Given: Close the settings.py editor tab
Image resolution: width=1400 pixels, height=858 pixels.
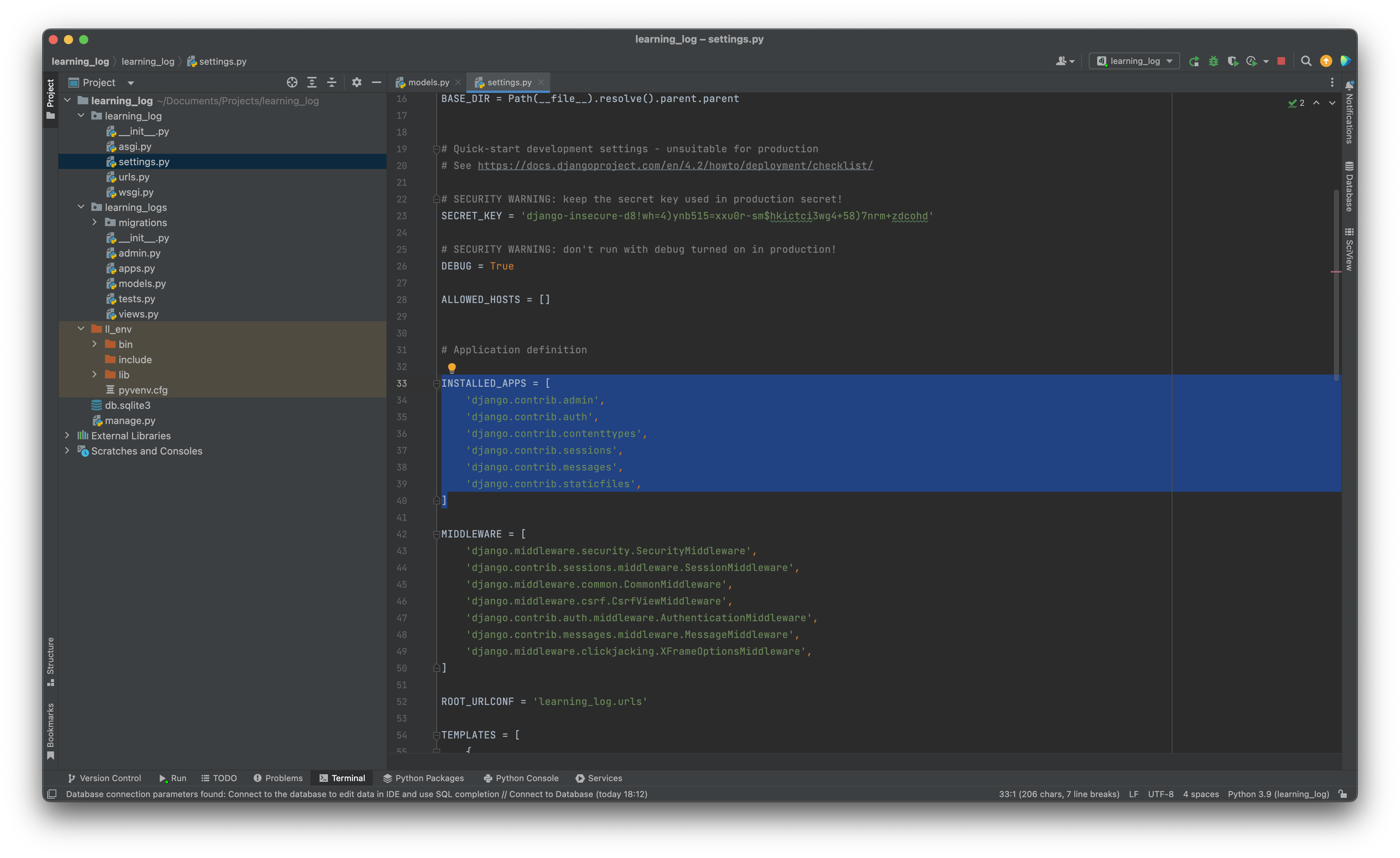Looking at the screenshot, I should (541, 83).
